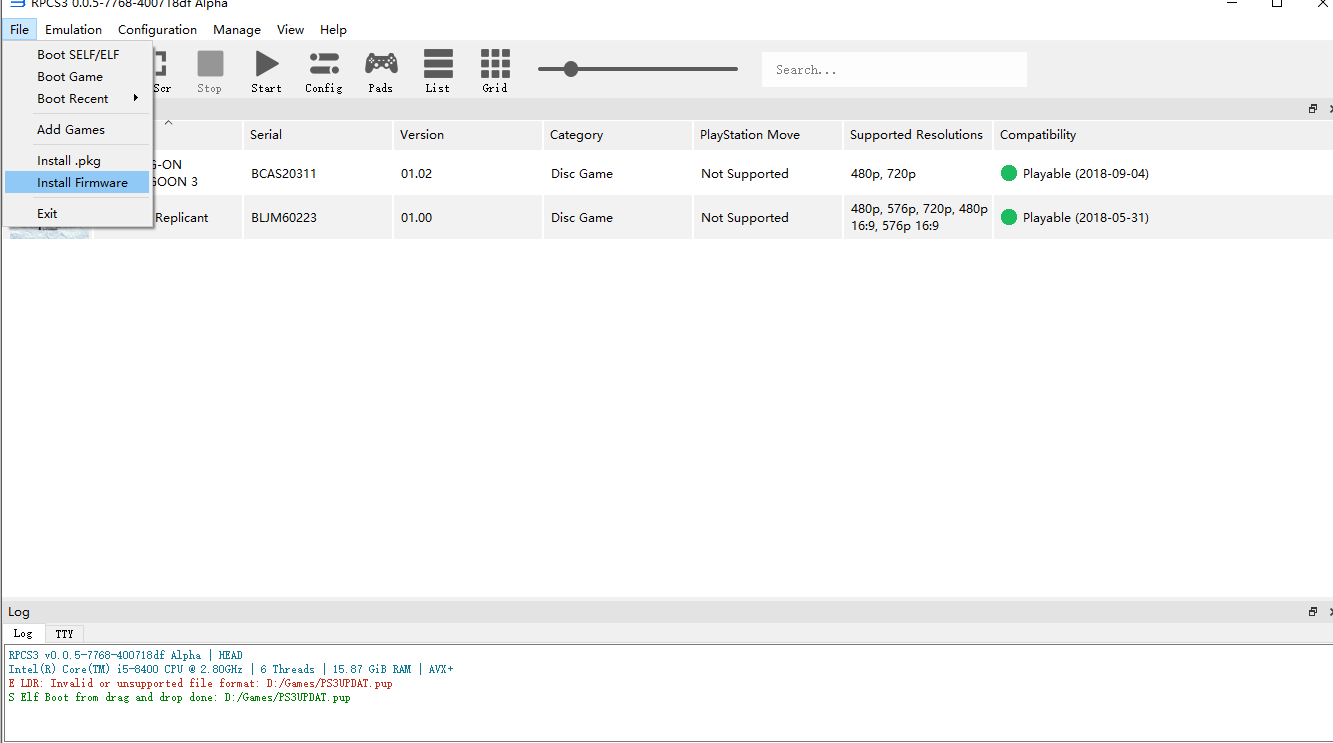Image resolution: width=1333 pixels, height=743 pixels.
Task: Open the Emulation menu
Action: click(73, 29)
